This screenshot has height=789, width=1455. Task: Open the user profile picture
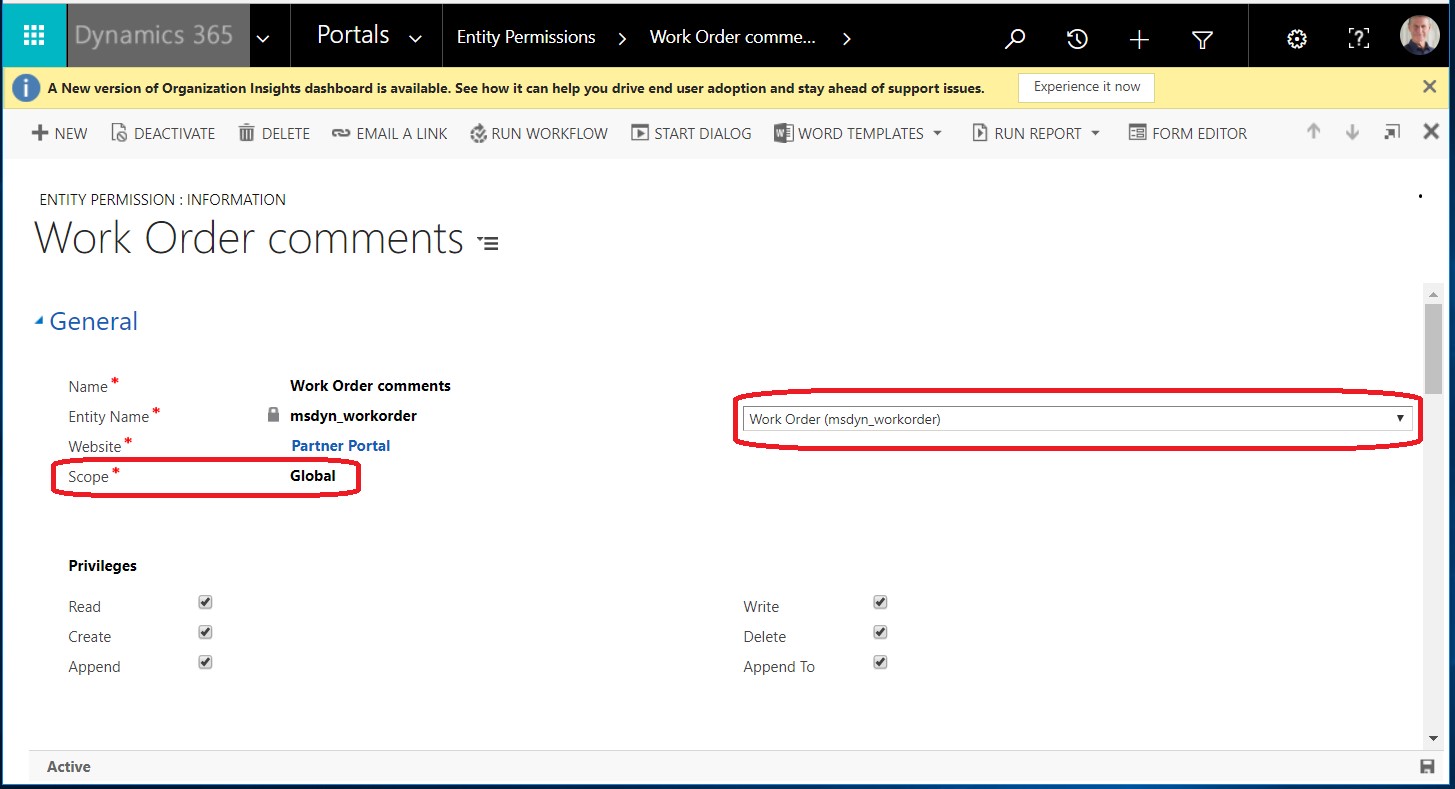[x=1419, y=34]
